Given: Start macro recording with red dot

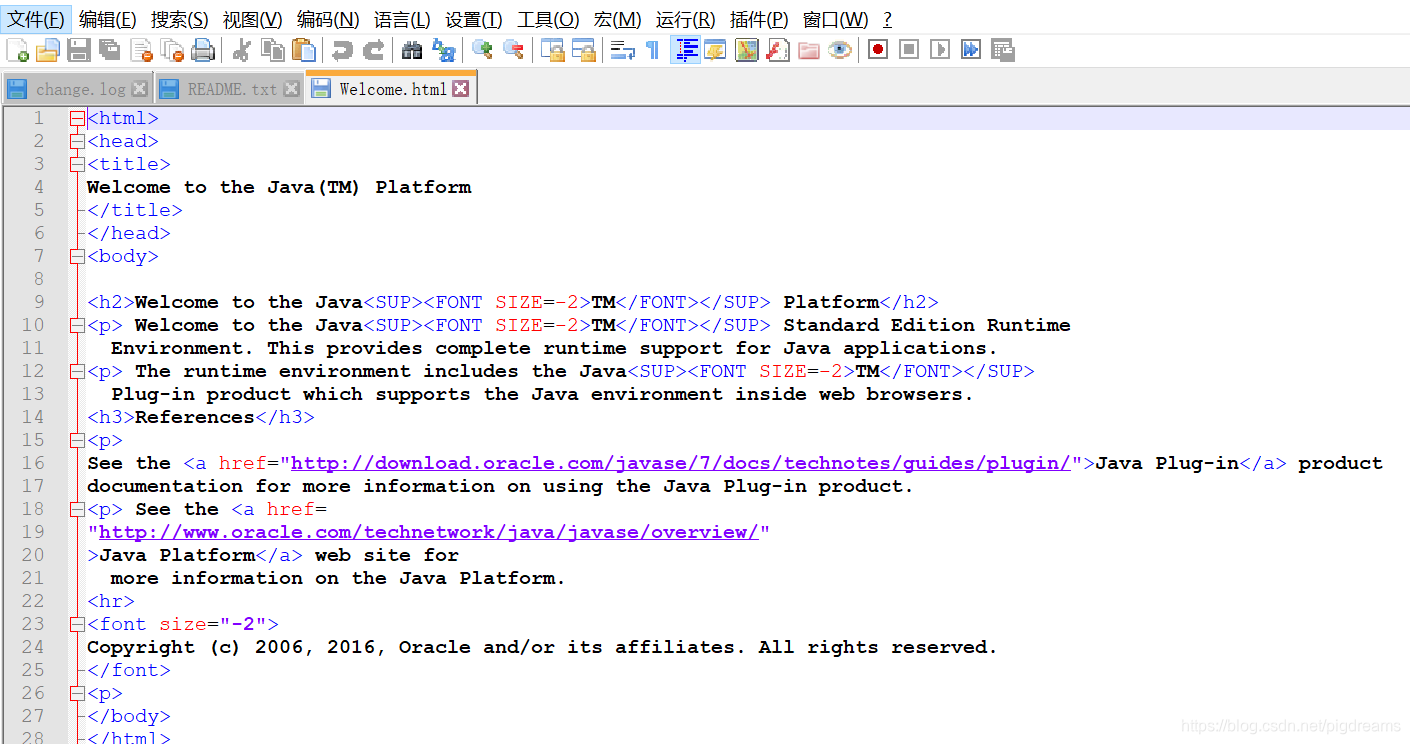Looking at the screenshot, I should pyautogui.click(x=878, y=49).
